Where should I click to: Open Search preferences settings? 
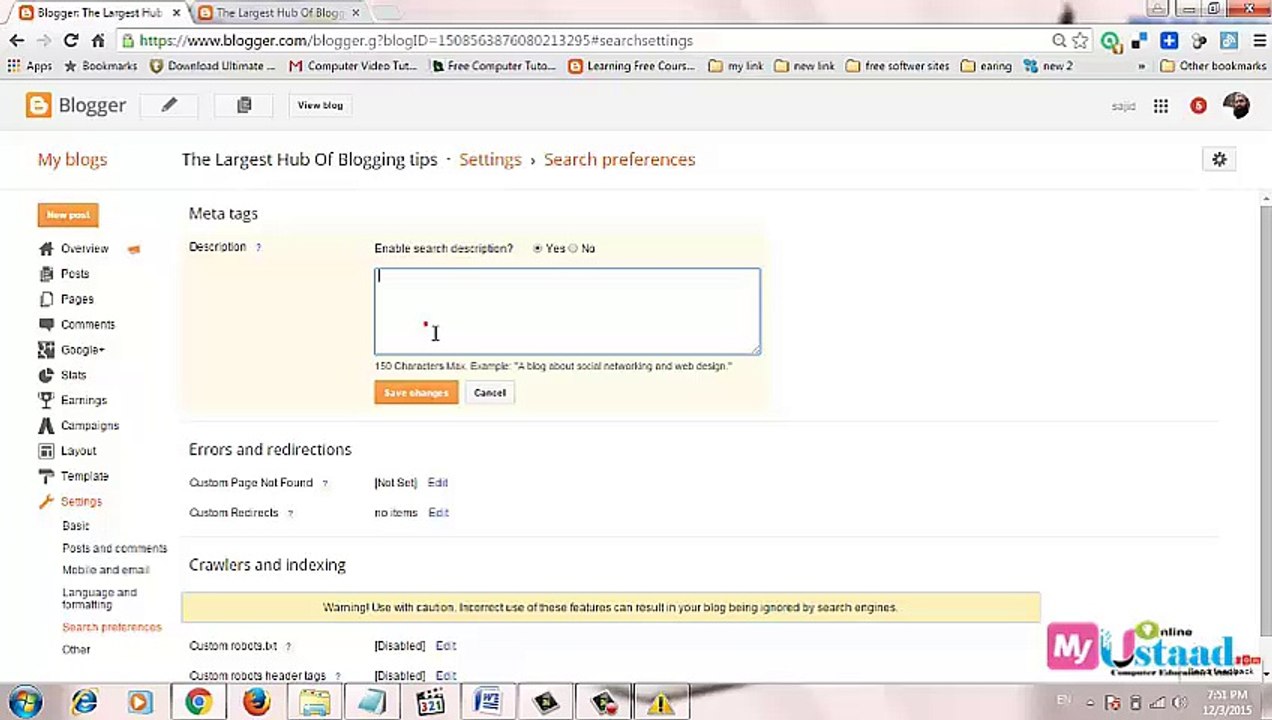pyautogui.click(x=112, y=627)
